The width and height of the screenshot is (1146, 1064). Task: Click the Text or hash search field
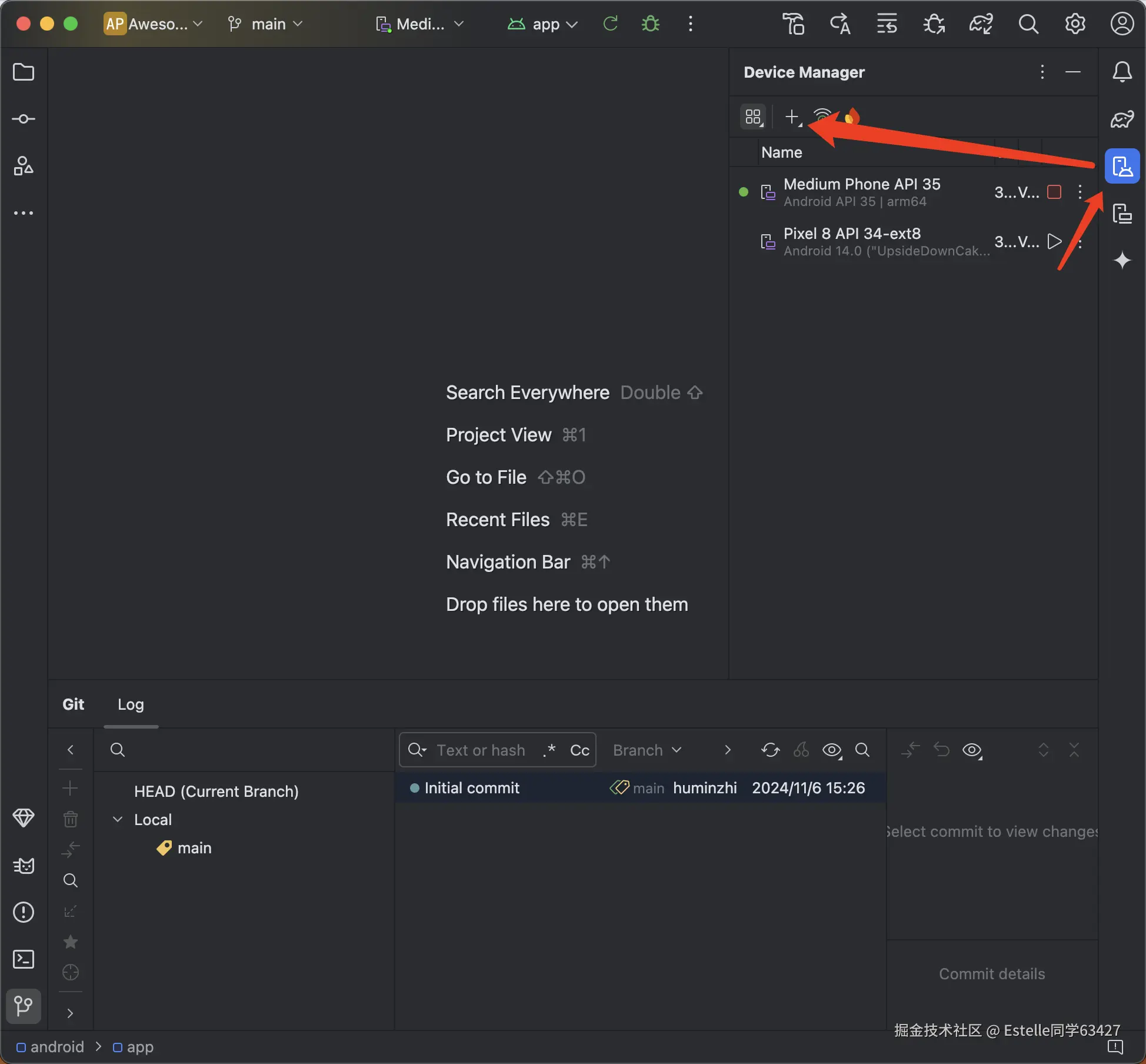pos(481,750)
